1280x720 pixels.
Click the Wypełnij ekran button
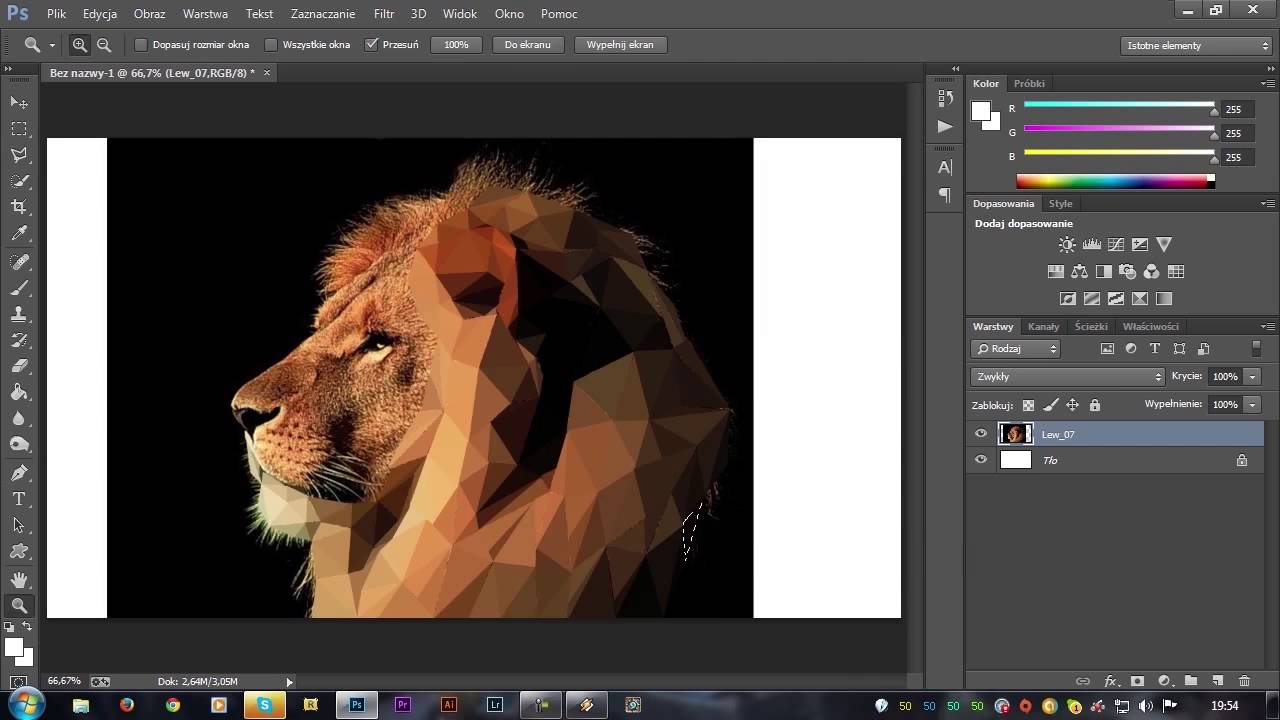tap(620, 45)
